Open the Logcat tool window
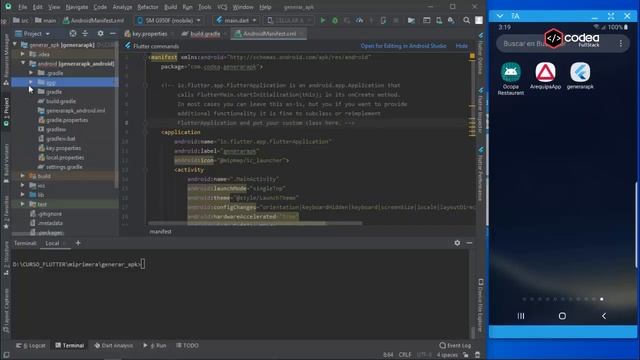The width and height of the screenshot is (640, 360). coord(31,345)
